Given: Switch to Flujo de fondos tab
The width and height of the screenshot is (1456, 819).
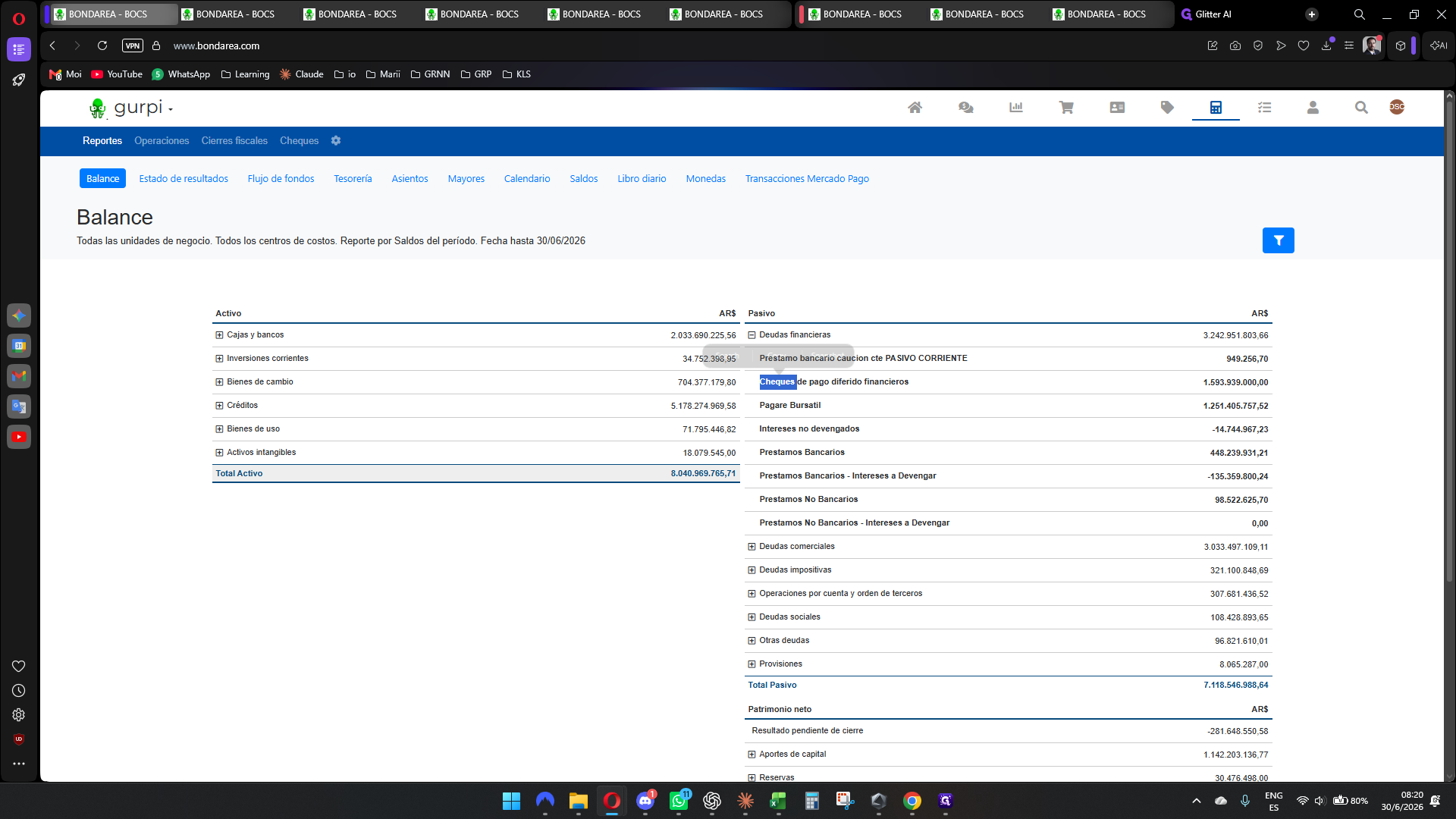Looking at the screenshot, I should [281, 178].
